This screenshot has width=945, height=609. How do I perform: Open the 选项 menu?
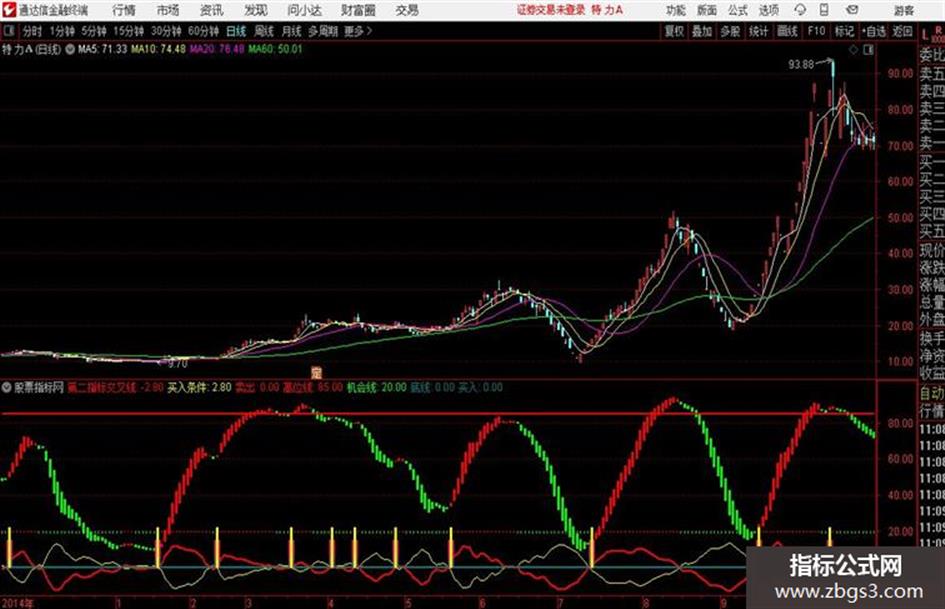[768, 10]
